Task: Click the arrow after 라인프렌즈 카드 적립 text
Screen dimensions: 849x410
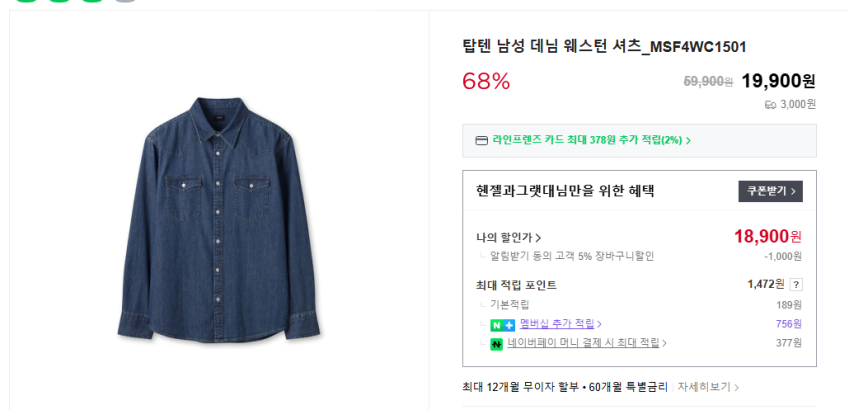Action: [x=688, y=141]
